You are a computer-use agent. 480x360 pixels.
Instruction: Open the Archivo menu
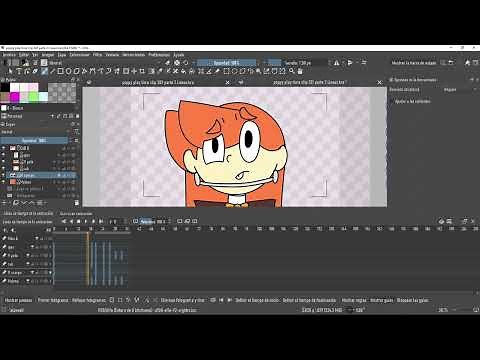tap(9, 55)
